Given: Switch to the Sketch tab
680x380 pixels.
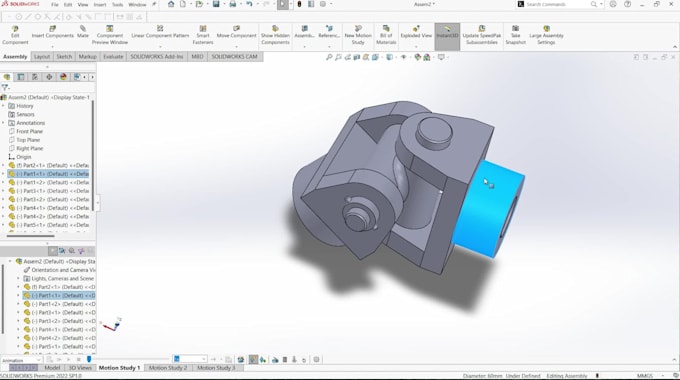Looking at the screenshot, I should (x=64, y=56).
